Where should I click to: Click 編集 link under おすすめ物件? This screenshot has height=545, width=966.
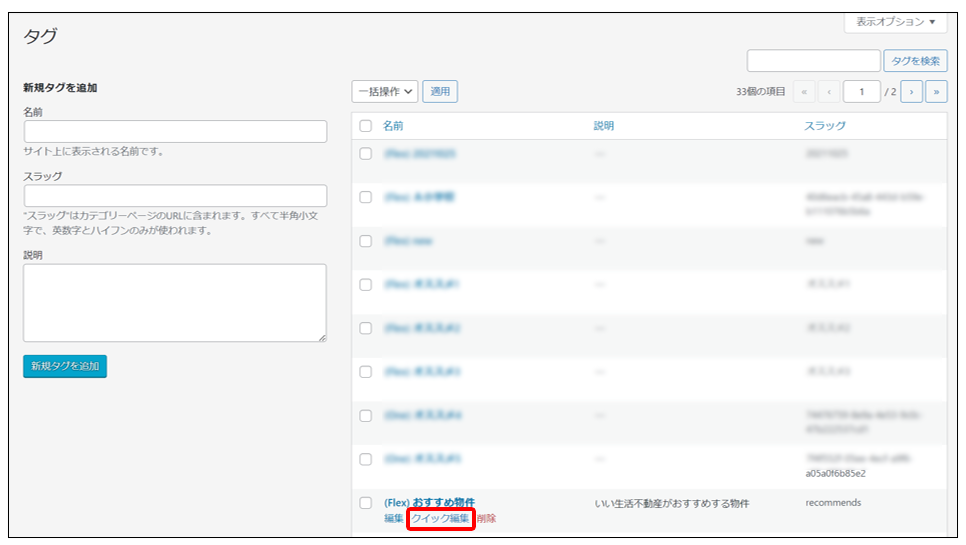click(x=394, y=519)
